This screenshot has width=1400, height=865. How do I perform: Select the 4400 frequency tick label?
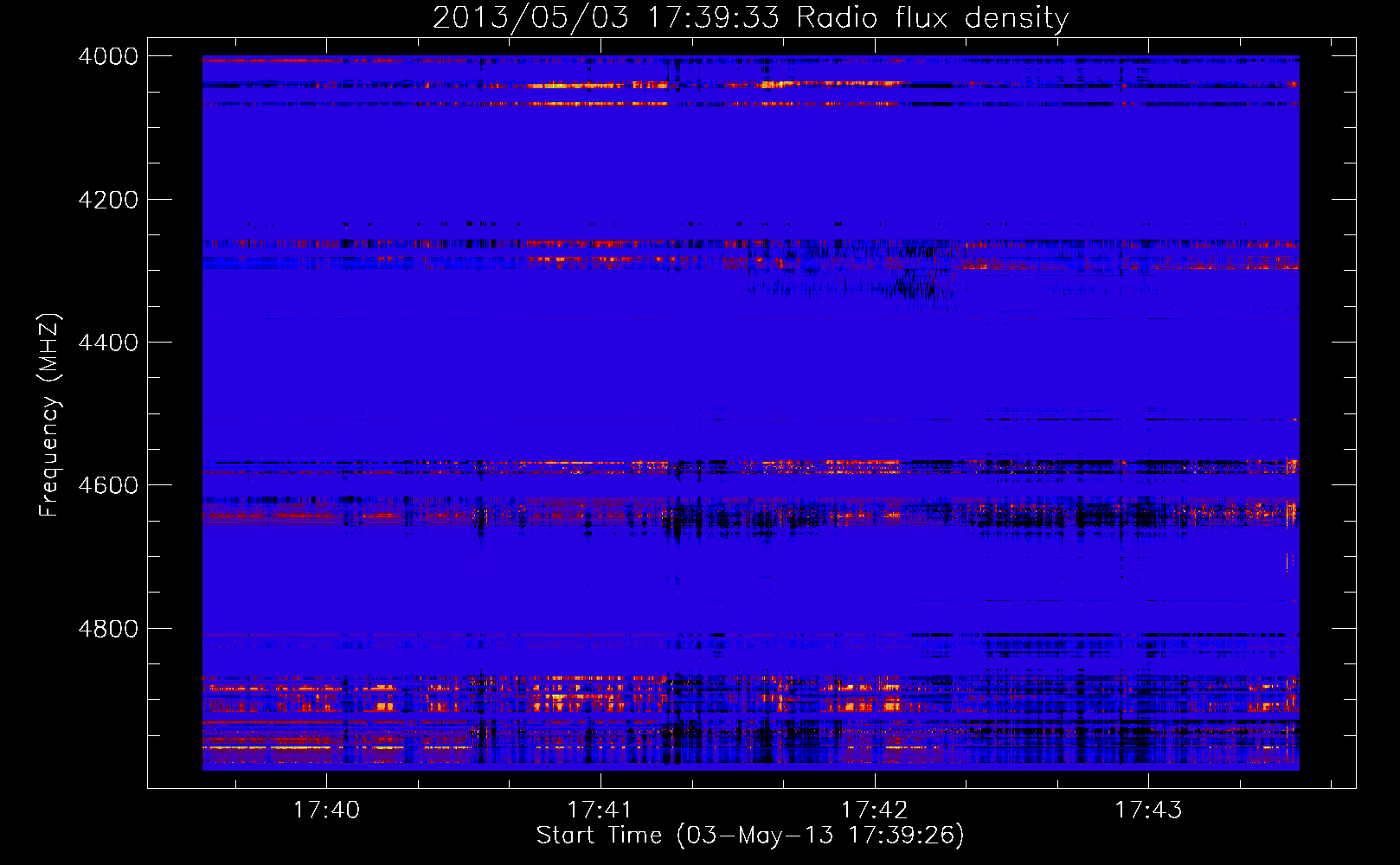tap(108, 343)
